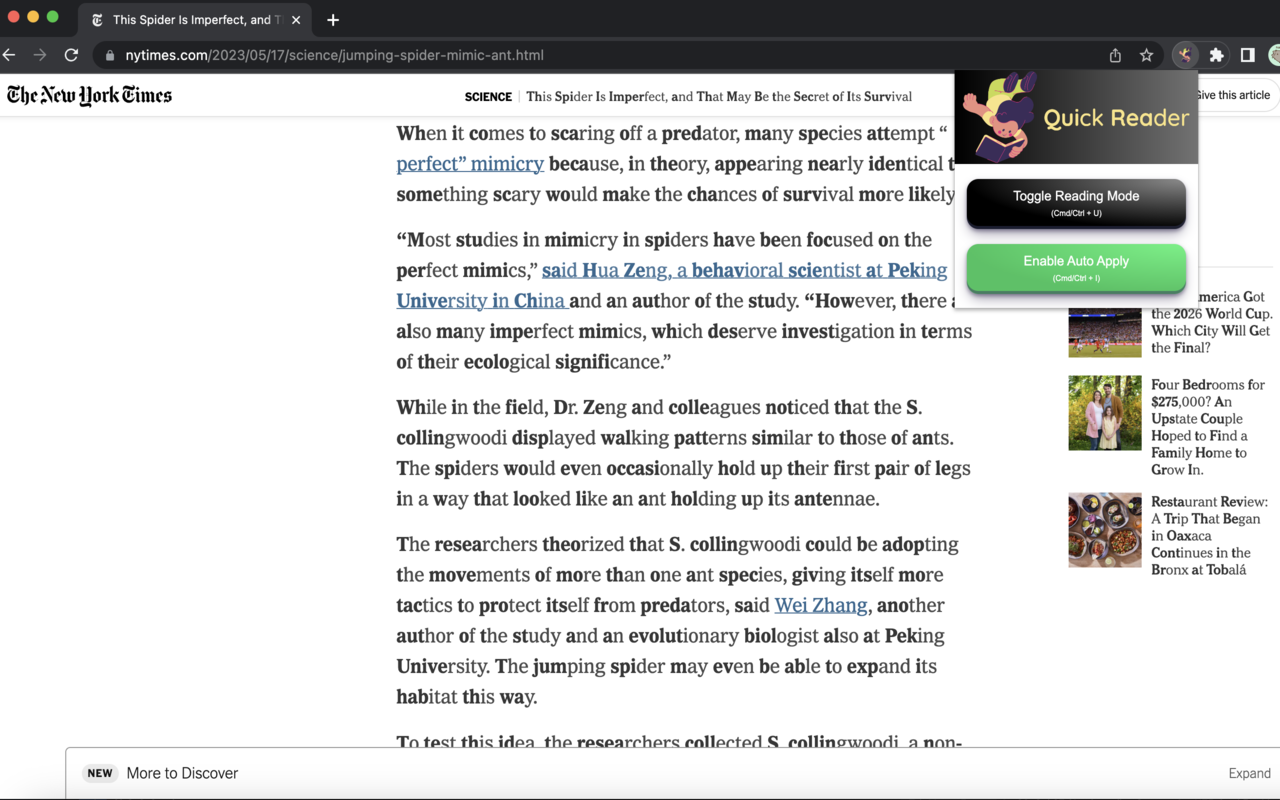Click the Extensions puzzle piece icon
Image resolution: width=1280 pixels, height=800 pixels.
tap(1216, 55)
